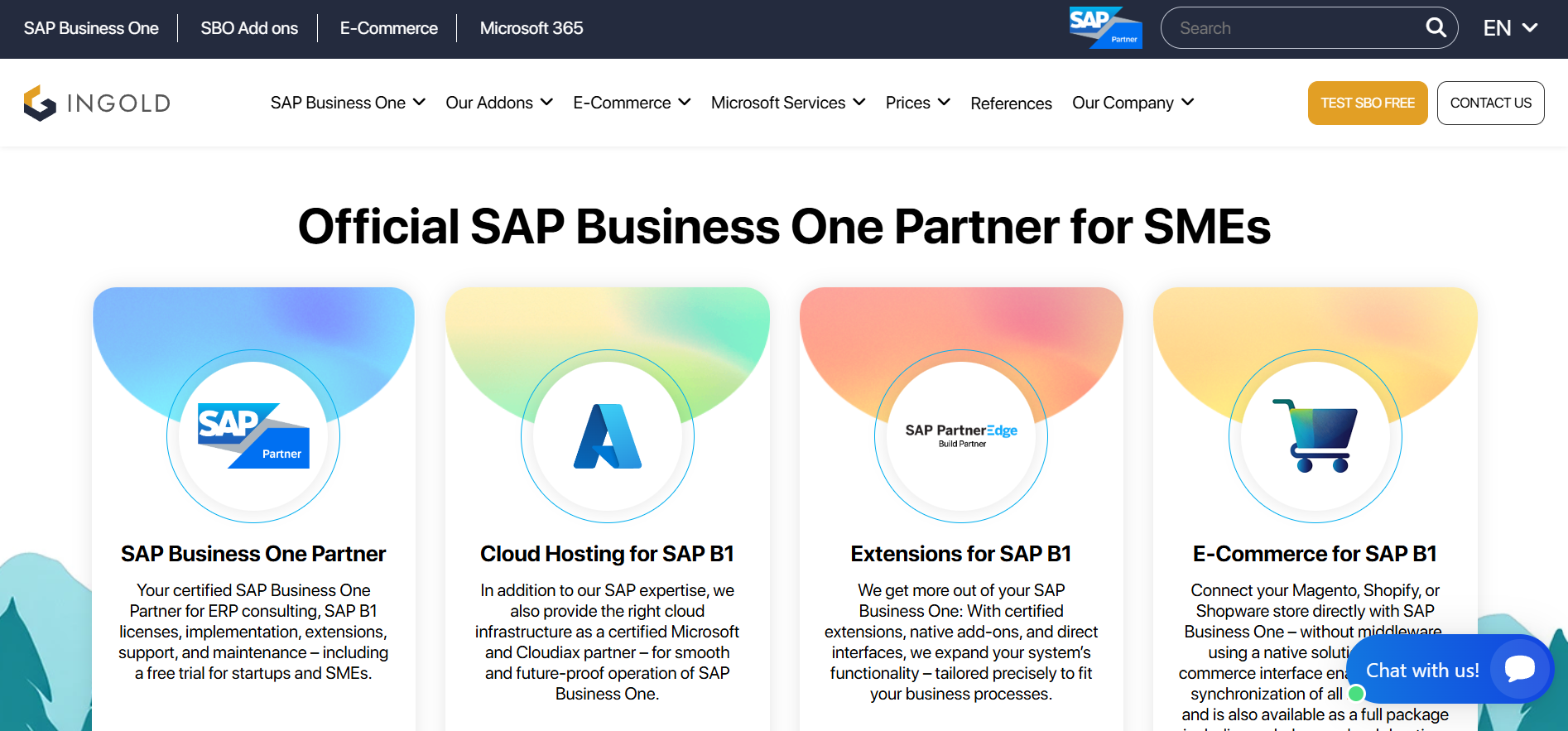Viewport: 1568px width, 731px height.
Task: Select Microsoft 365 in the top bar
Action: [x=531, y=28]
